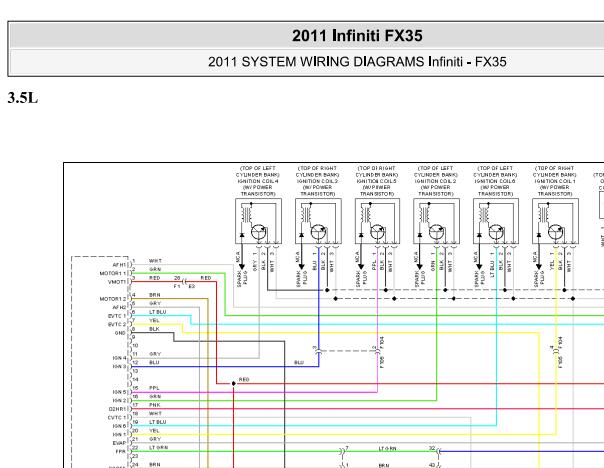Click the "IGN 5" pin label
This screenshot has height=468, width=604.
(x=119, y=392)
